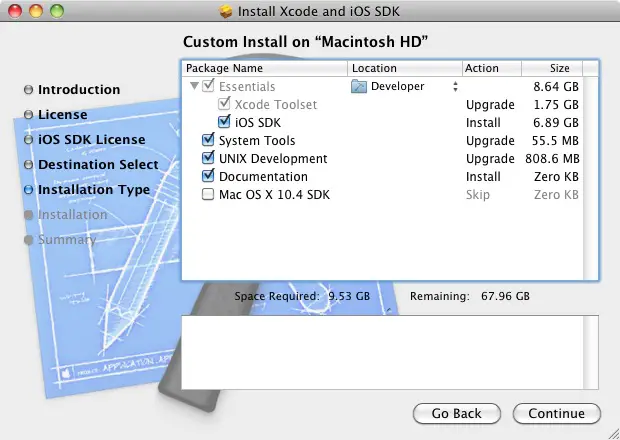Image resolution: width=620 pixels, height=440 pixels.
Task: Click the package icon in title bar
Action: click(225, 13)
